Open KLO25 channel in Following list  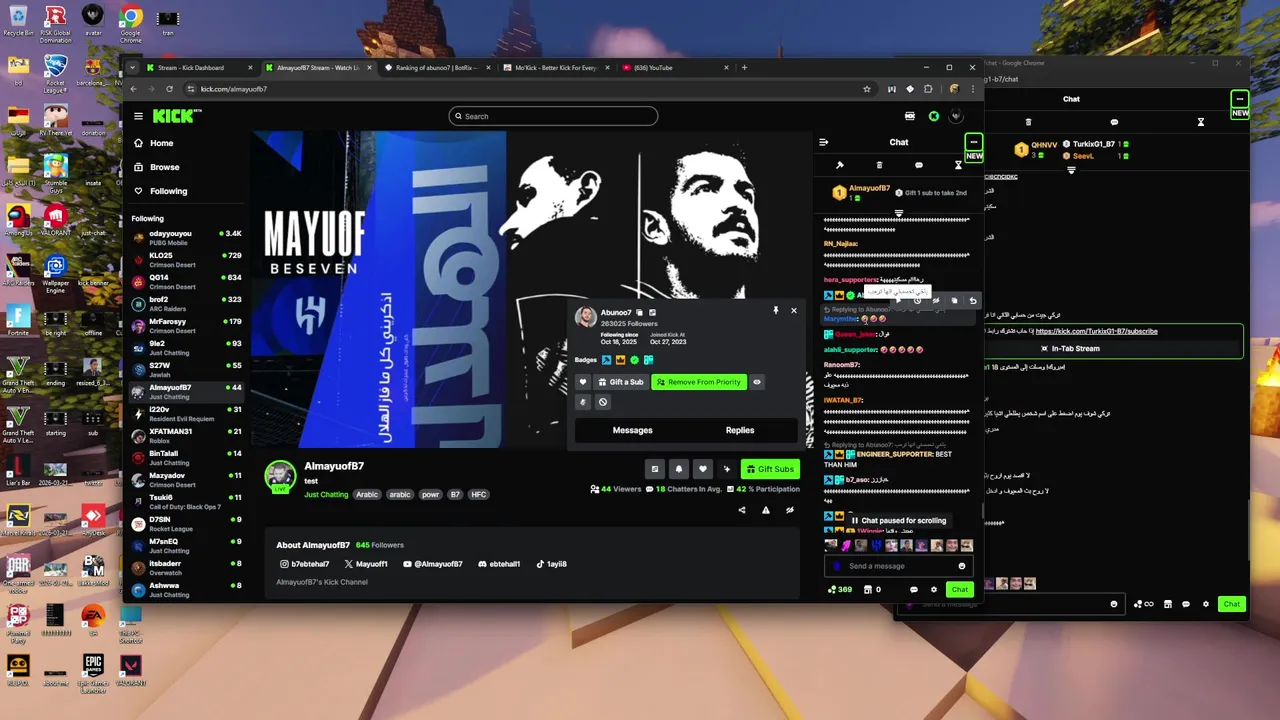click(x=187, y=260)
